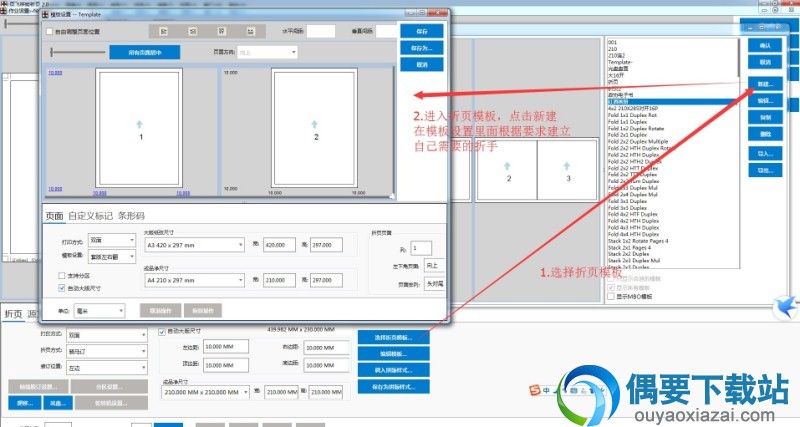Click 复制 button in template list window
This screenshot has width=800, height=427.
click(x=765, y=117)
